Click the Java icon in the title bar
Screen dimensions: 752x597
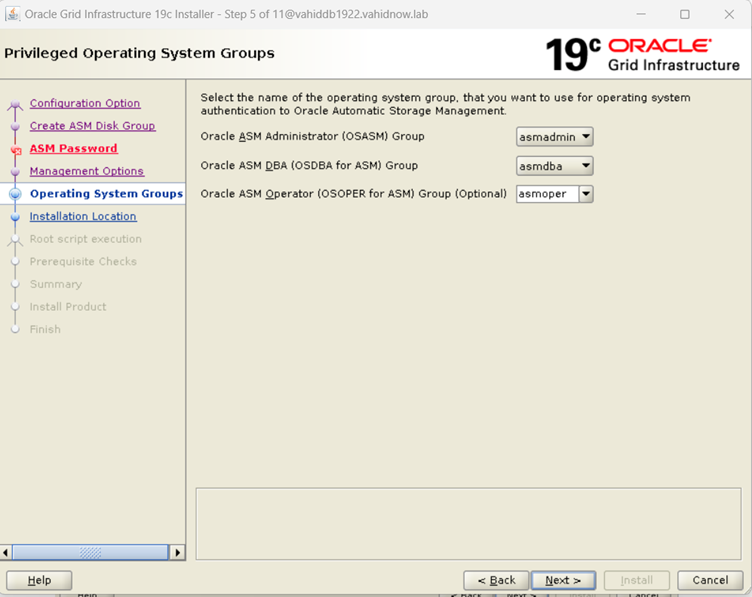coord(14,14)
